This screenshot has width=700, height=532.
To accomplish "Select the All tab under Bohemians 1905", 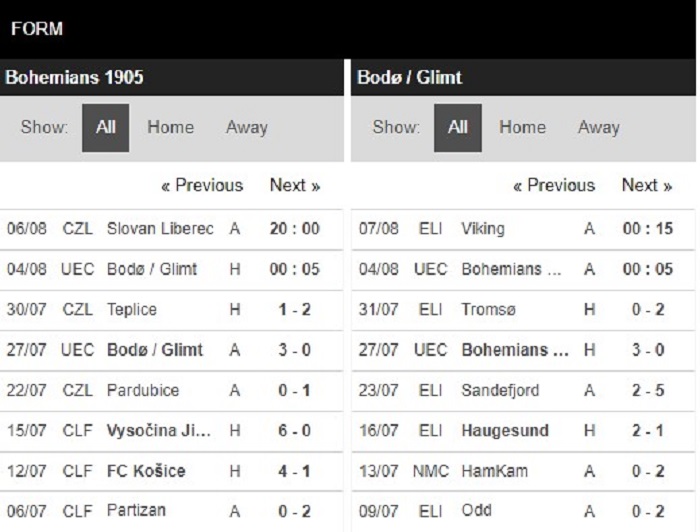I will click(105, 128).
